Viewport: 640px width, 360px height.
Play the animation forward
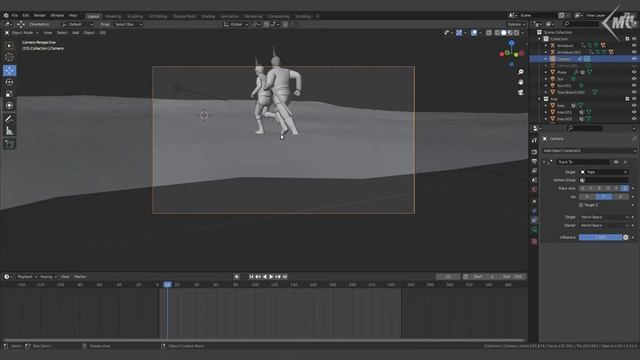tap(271, 277)
